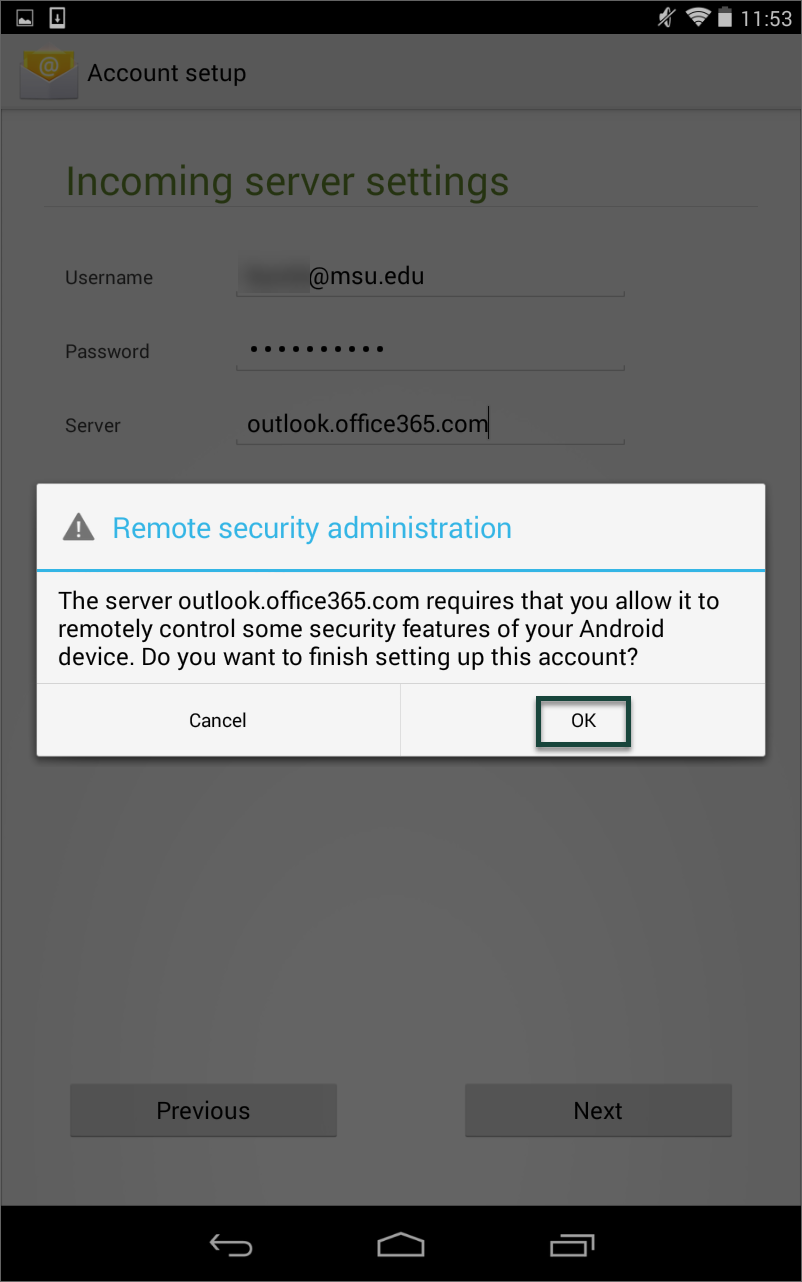Click the warning triangle icon in the dialog
Image resolution: width=802 pixels, height=1282 pixels.
coord(78,527)
